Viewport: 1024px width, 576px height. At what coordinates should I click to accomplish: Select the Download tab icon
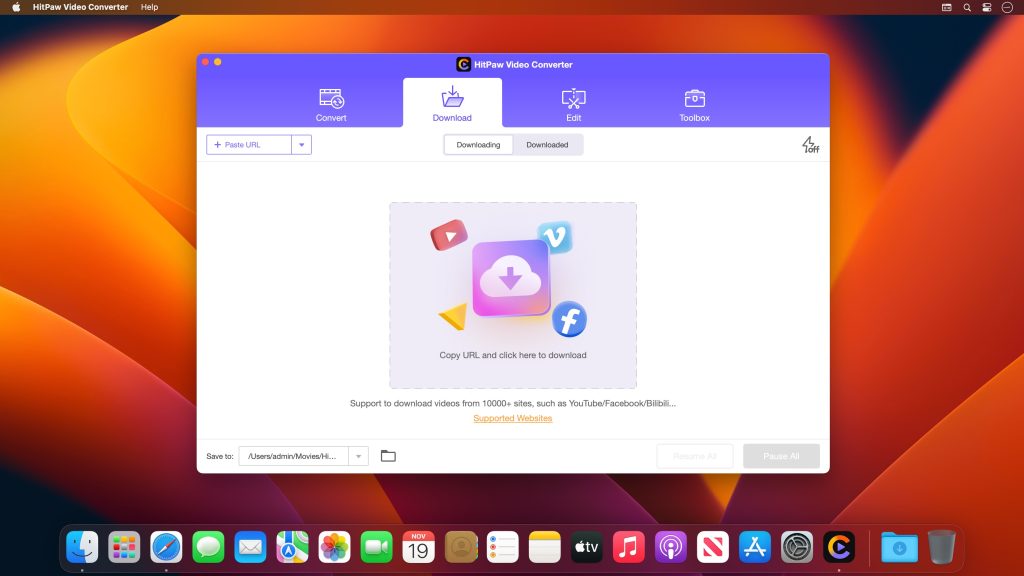tap(452, 96)
